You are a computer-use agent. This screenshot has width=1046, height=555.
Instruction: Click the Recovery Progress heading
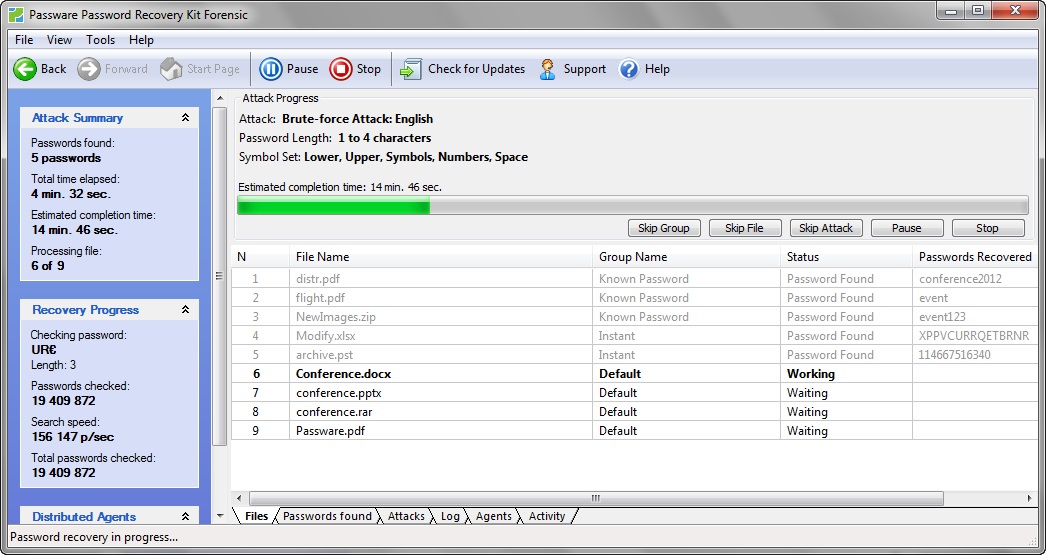tap(85, 310)
